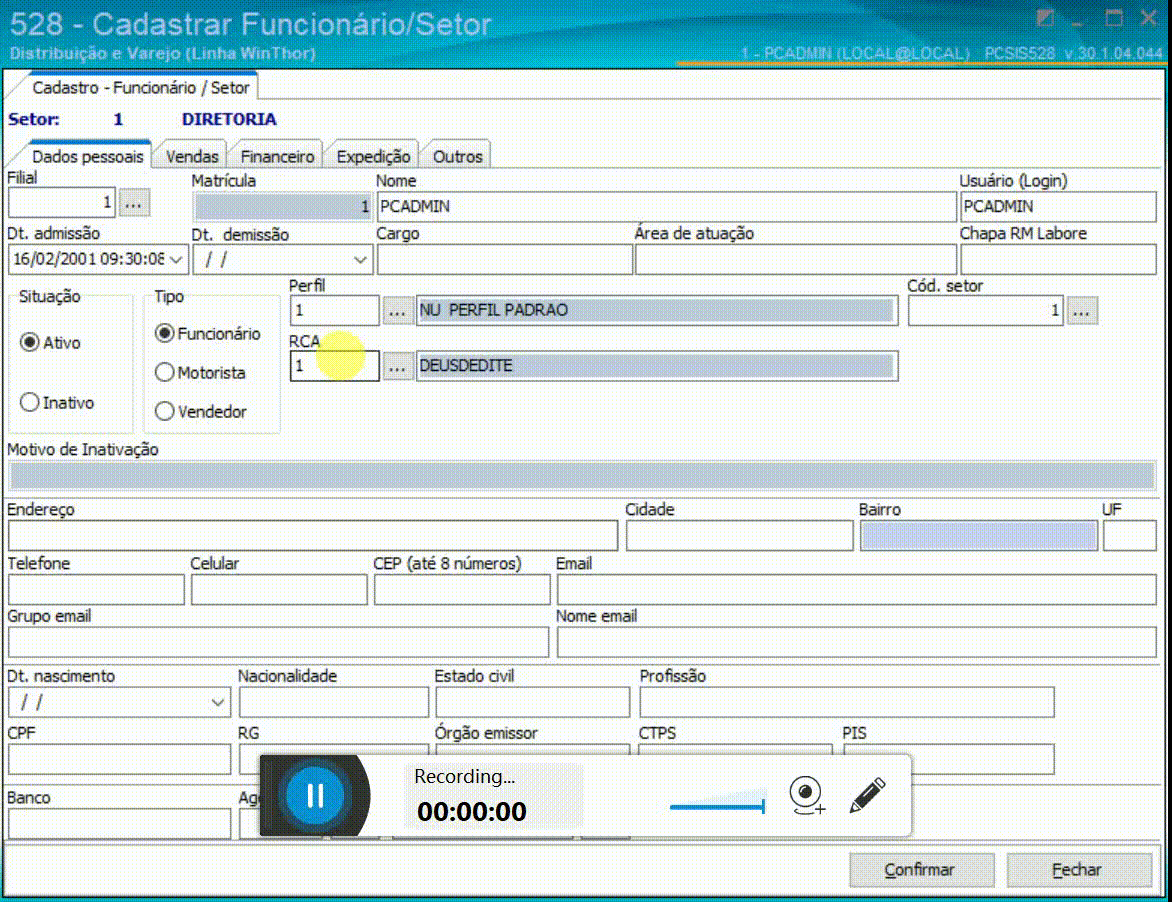The height and width of the screenshot is (902, 1172).
Task: Click the Endereço field
Action: click(313, 536)
